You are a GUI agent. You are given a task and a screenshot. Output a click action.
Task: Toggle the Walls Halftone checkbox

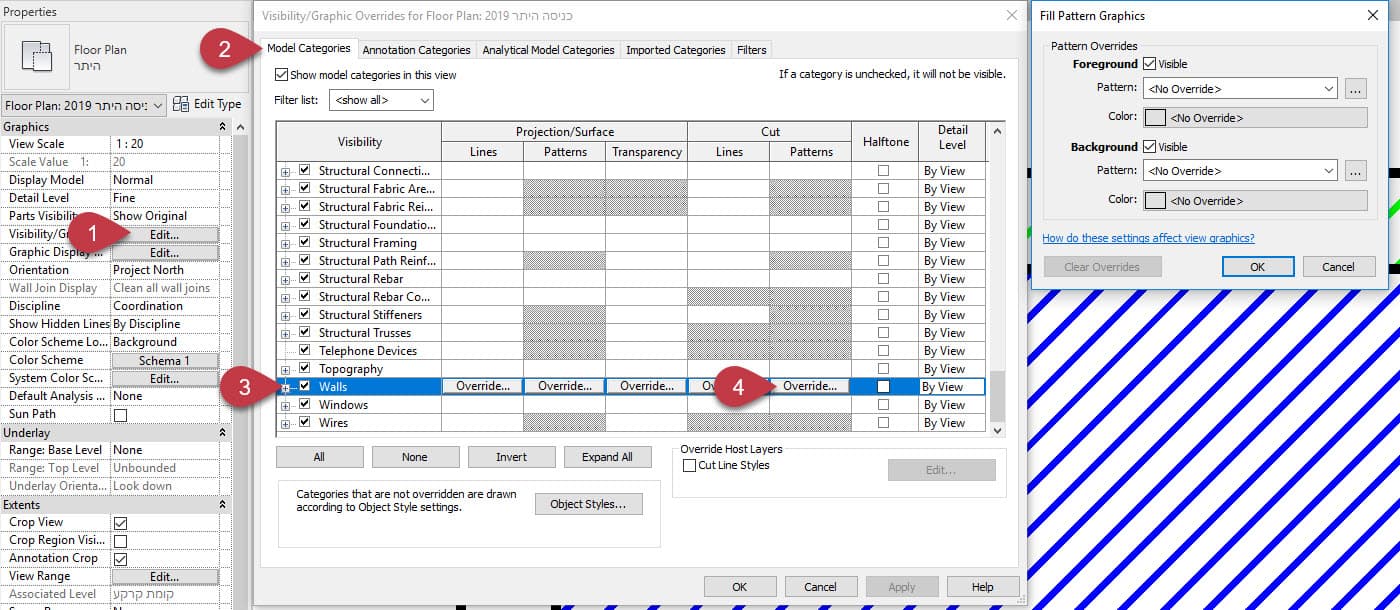[883, 387]
